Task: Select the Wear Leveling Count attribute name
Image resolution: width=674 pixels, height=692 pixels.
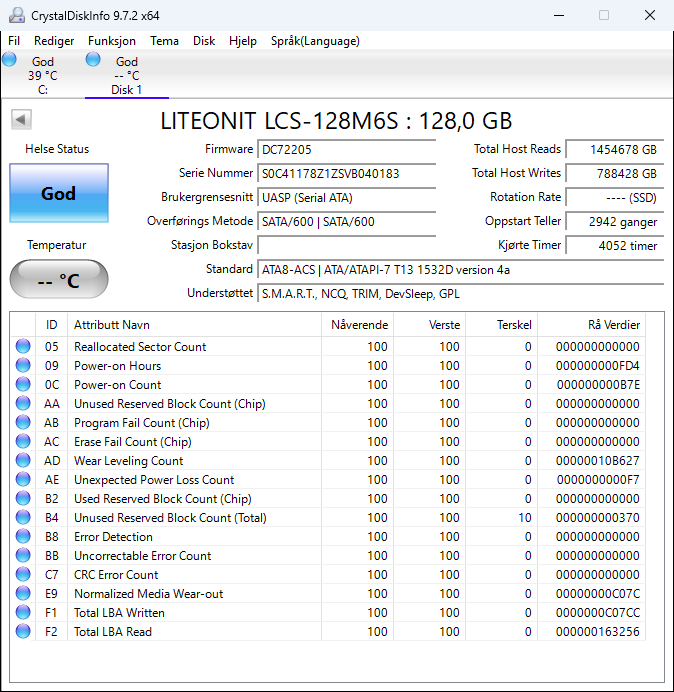Action: click(x=128, y=461)
